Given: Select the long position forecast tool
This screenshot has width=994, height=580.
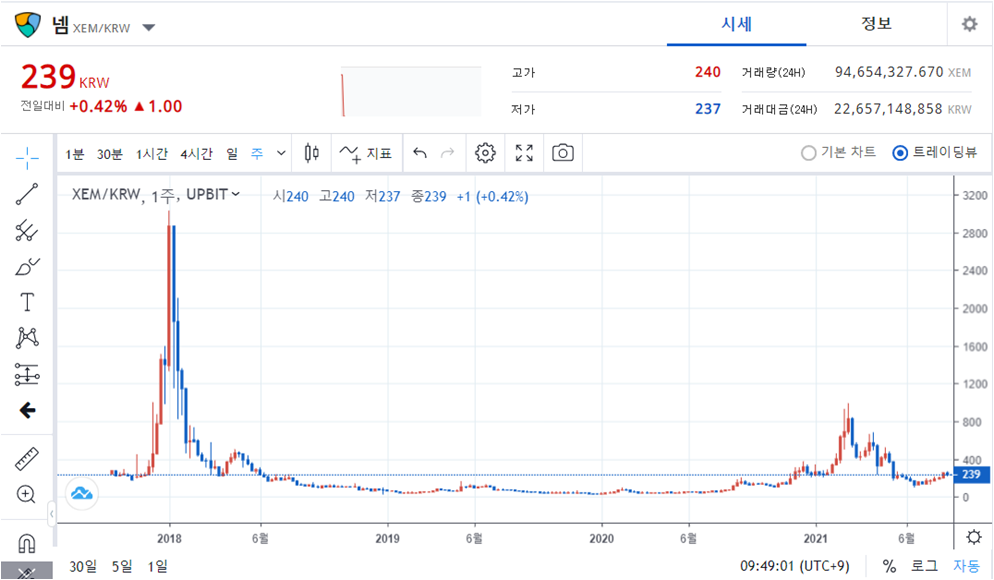Looking at the screenshot, I should click(x=27, y=375).
